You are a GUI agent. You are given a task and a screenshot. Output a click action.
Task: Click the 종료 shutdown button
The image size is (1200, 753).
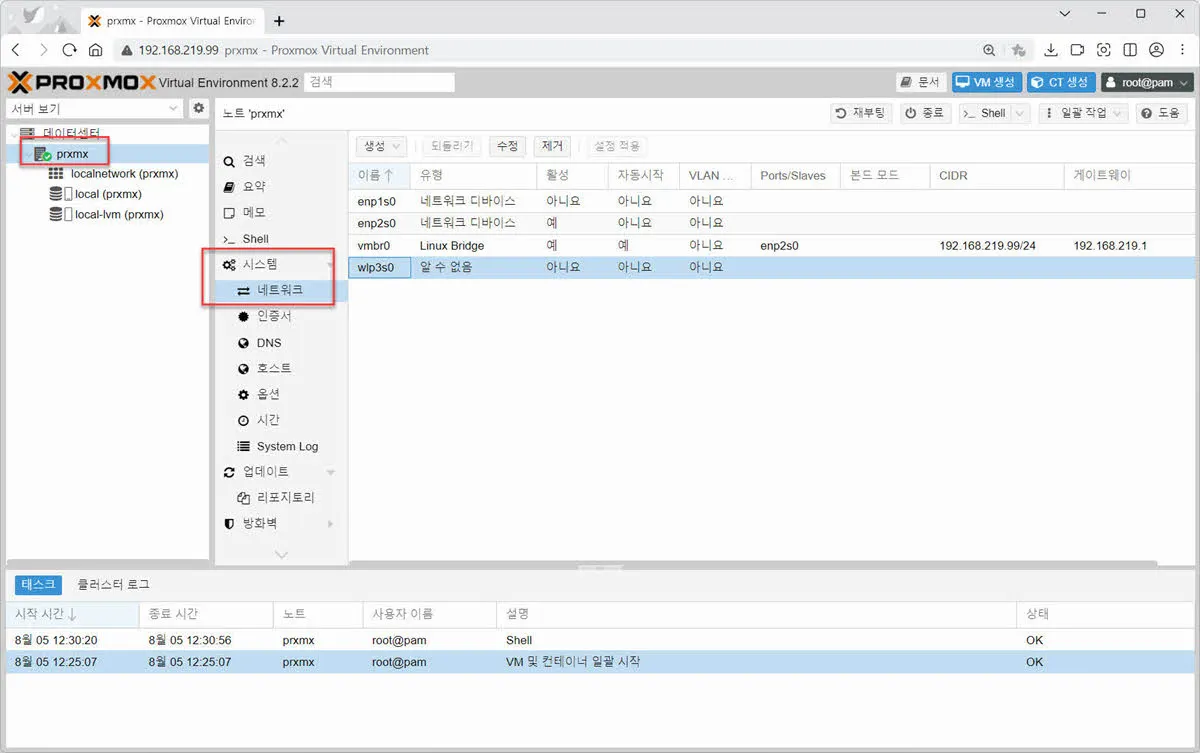[x=925, y=114]
